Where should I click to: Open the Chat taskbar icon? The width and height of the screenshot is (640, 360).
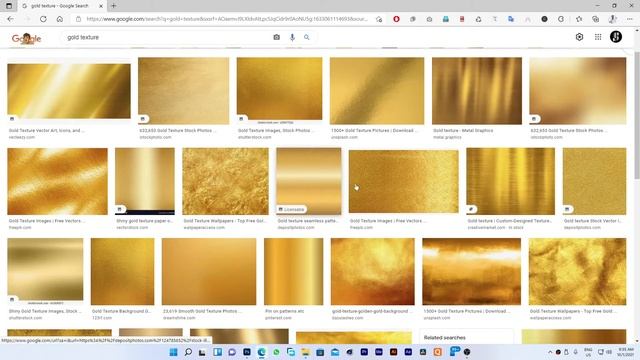(x=232, y=352)
